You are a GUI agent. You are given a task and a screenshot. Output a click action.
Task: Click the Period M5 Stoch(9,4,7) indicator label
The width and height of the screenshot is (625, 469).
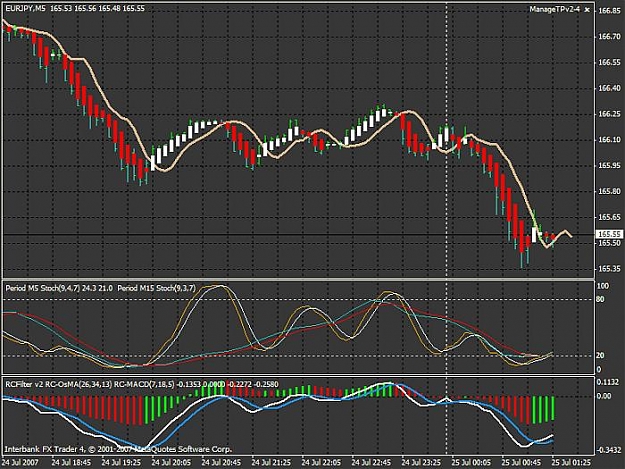pyautogui.click(x=43, y=288)
